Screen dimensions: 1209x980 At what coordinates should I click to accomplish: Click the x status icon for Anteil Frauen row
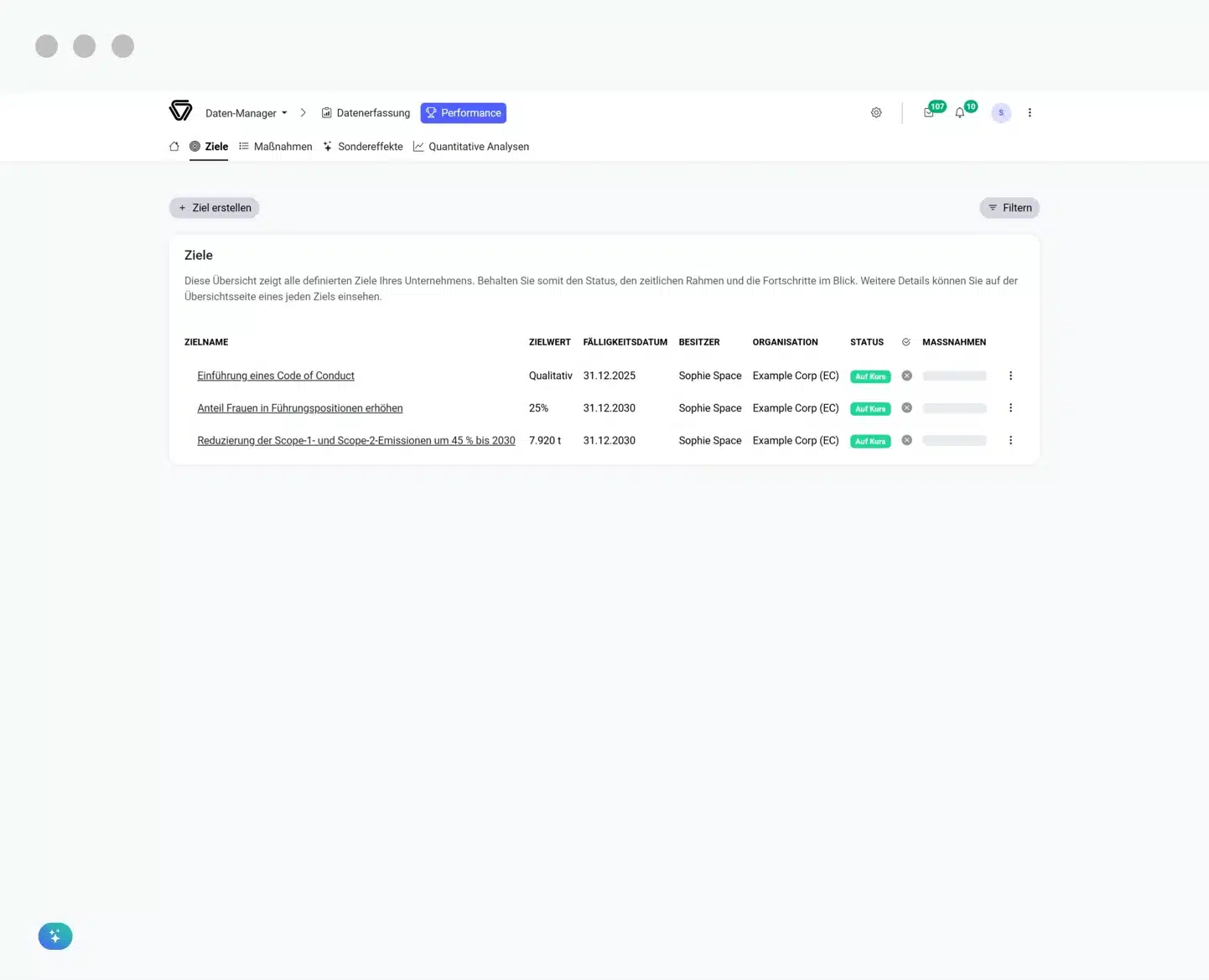click(906, 408)
